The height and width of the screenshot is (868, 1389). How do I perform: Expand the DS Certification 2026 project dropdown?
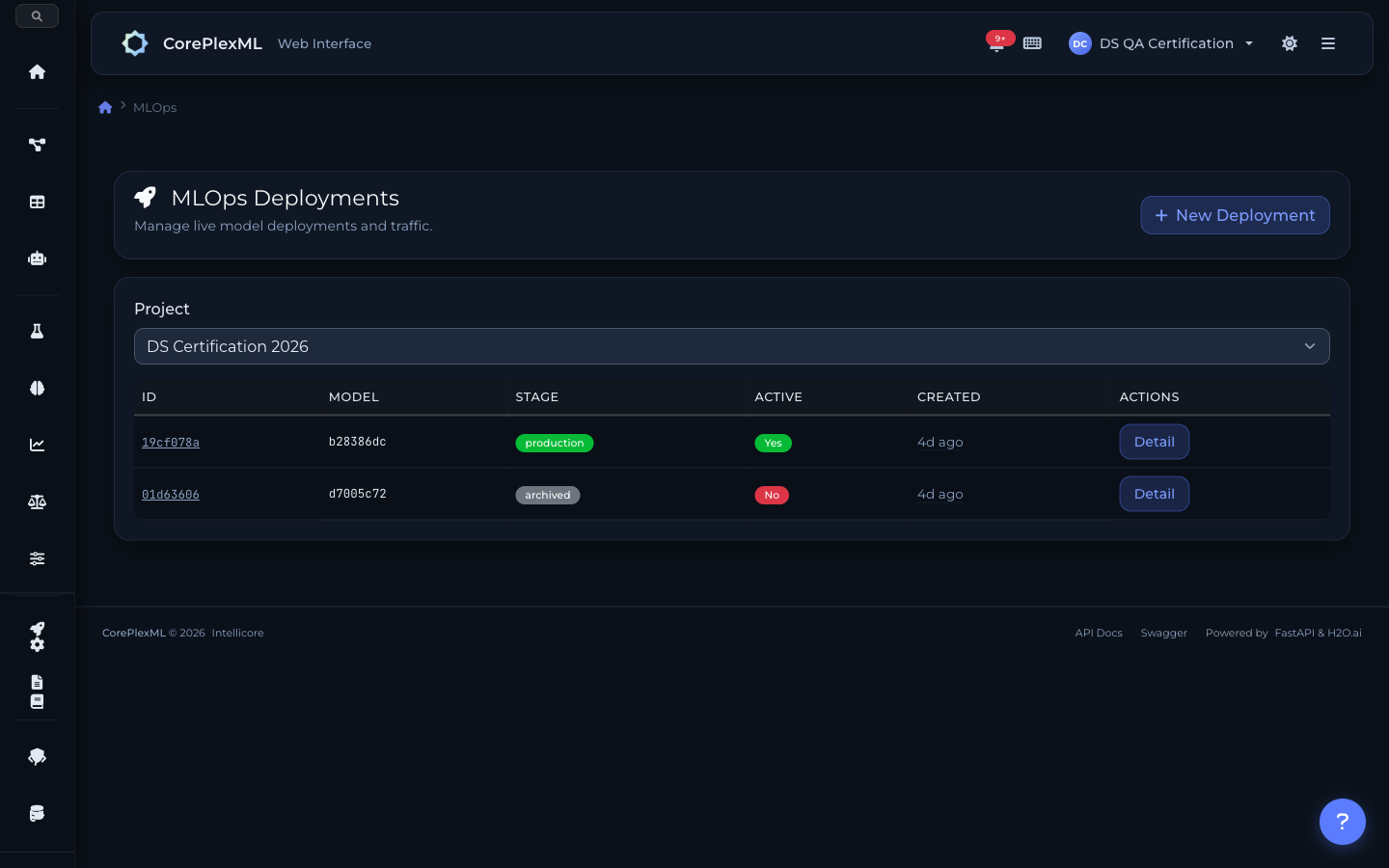(x=732, y=346)
